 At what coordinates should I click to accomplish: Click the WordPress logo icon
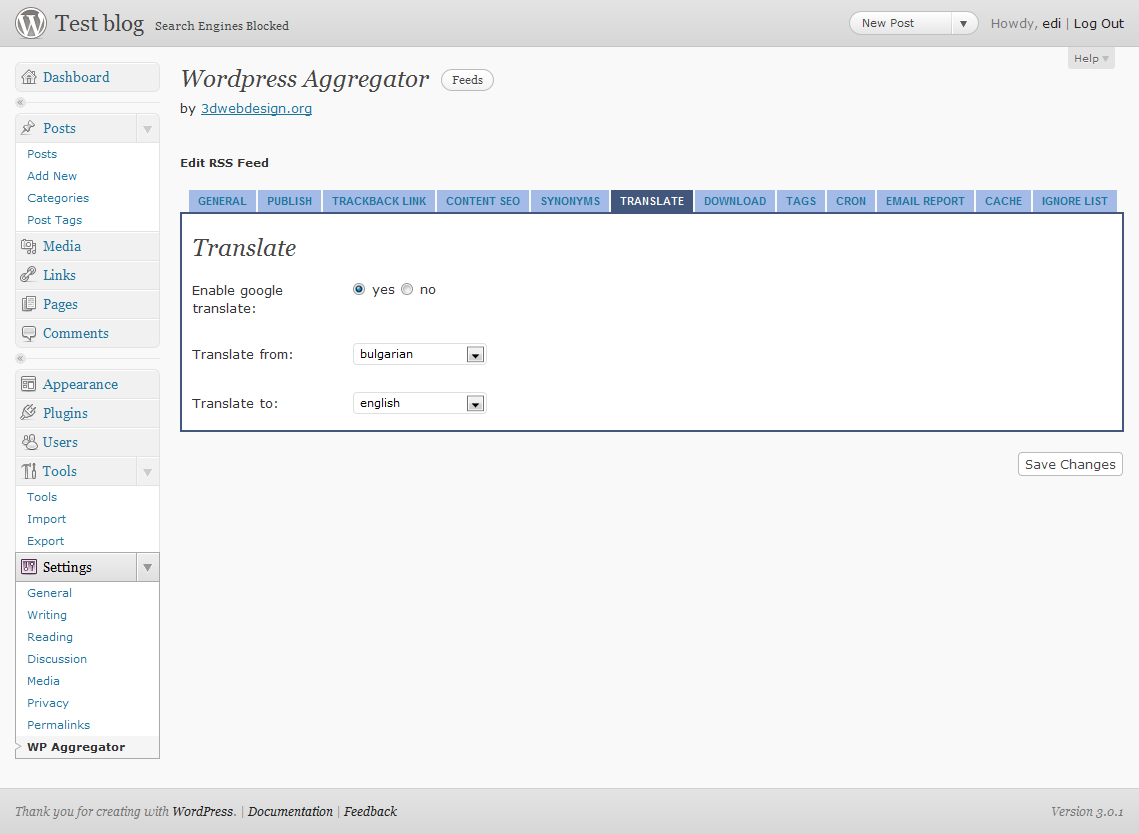point(31,23)
